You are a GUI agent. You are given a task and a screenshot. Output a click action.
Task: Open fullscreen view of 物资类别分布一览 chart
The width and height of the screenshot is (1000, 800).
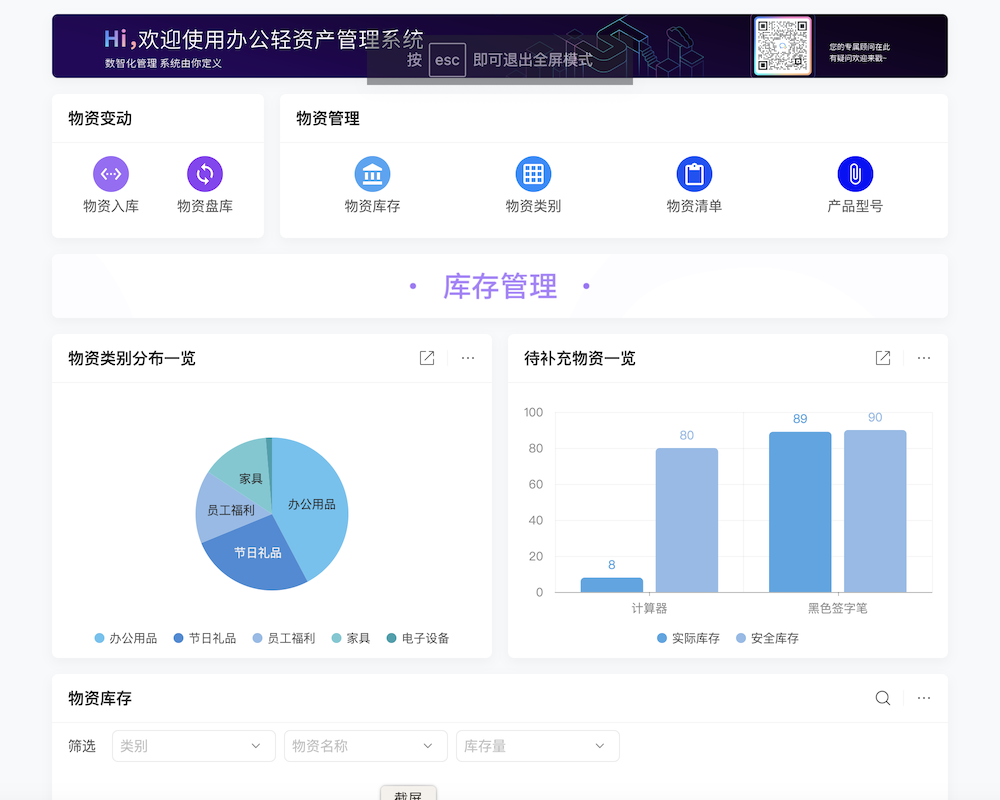427,358
